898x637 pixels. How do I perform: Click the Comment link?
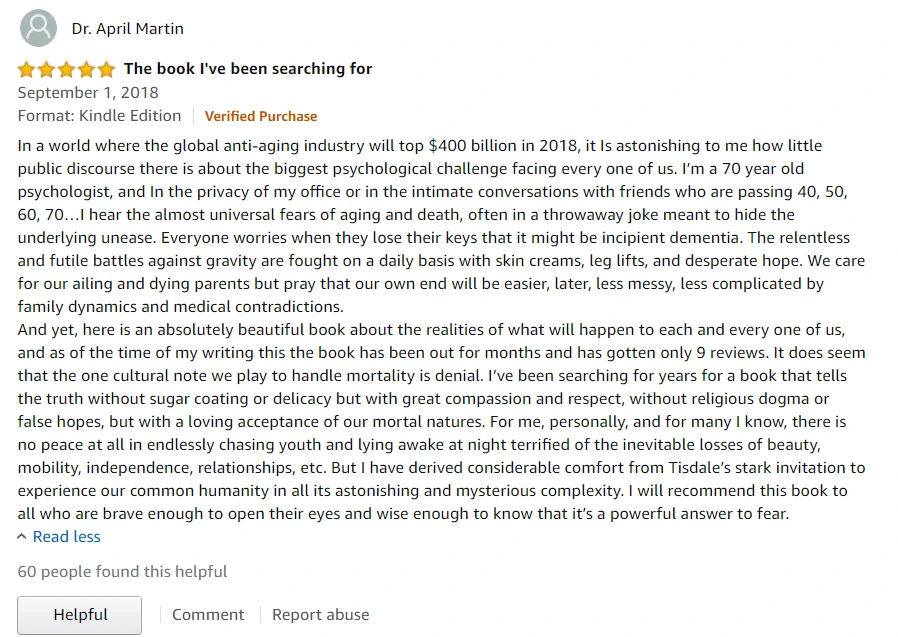click(x=208, y=614)
